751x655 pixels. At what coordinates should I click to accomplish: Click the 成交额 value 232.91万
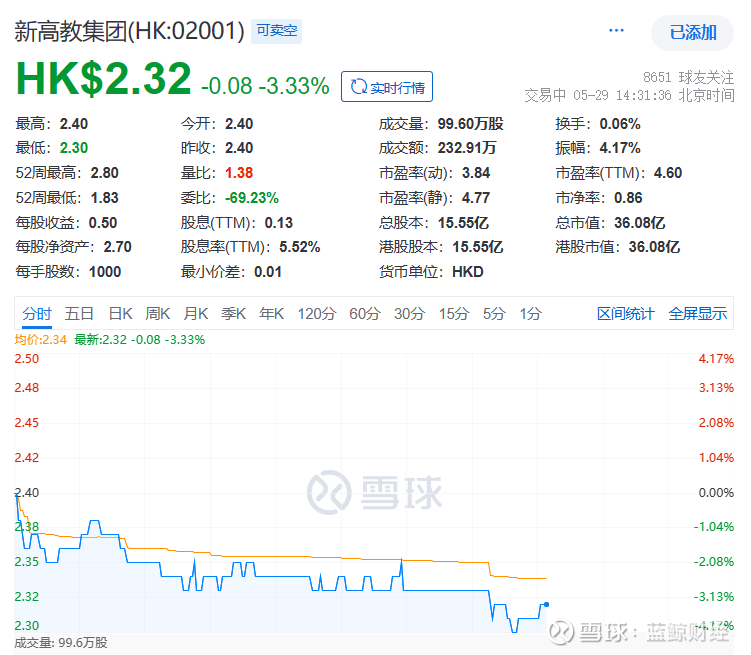(x=467, y=148)
